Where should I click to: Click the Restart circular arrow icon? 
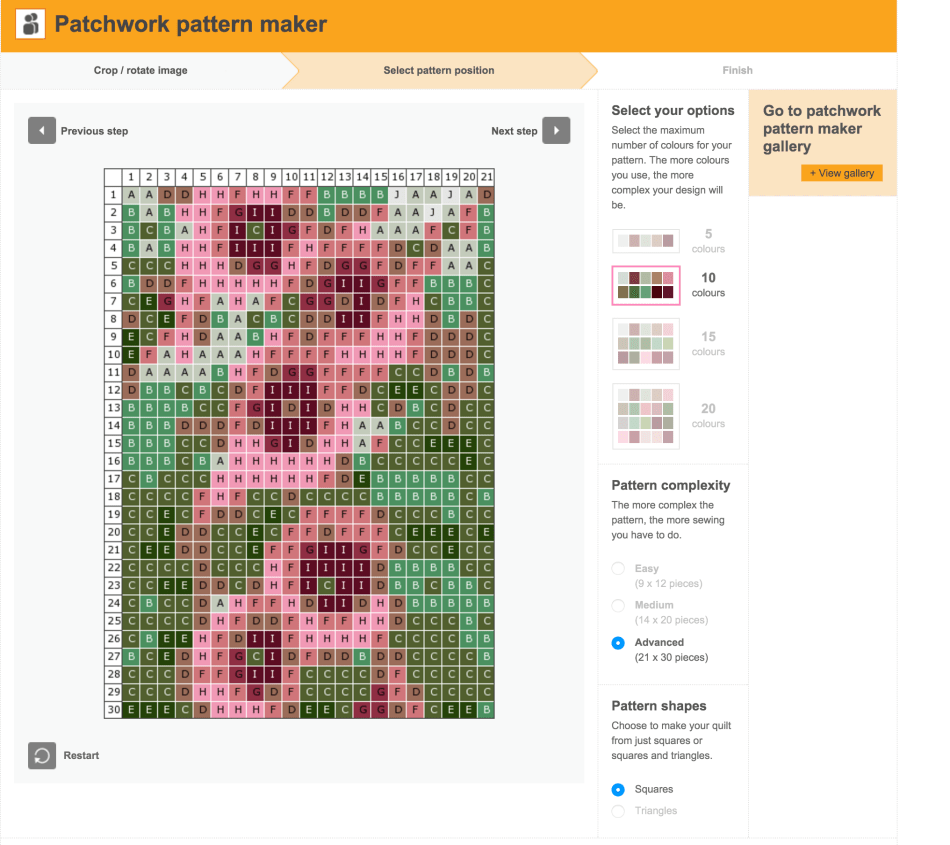click(x=42, y=755)
